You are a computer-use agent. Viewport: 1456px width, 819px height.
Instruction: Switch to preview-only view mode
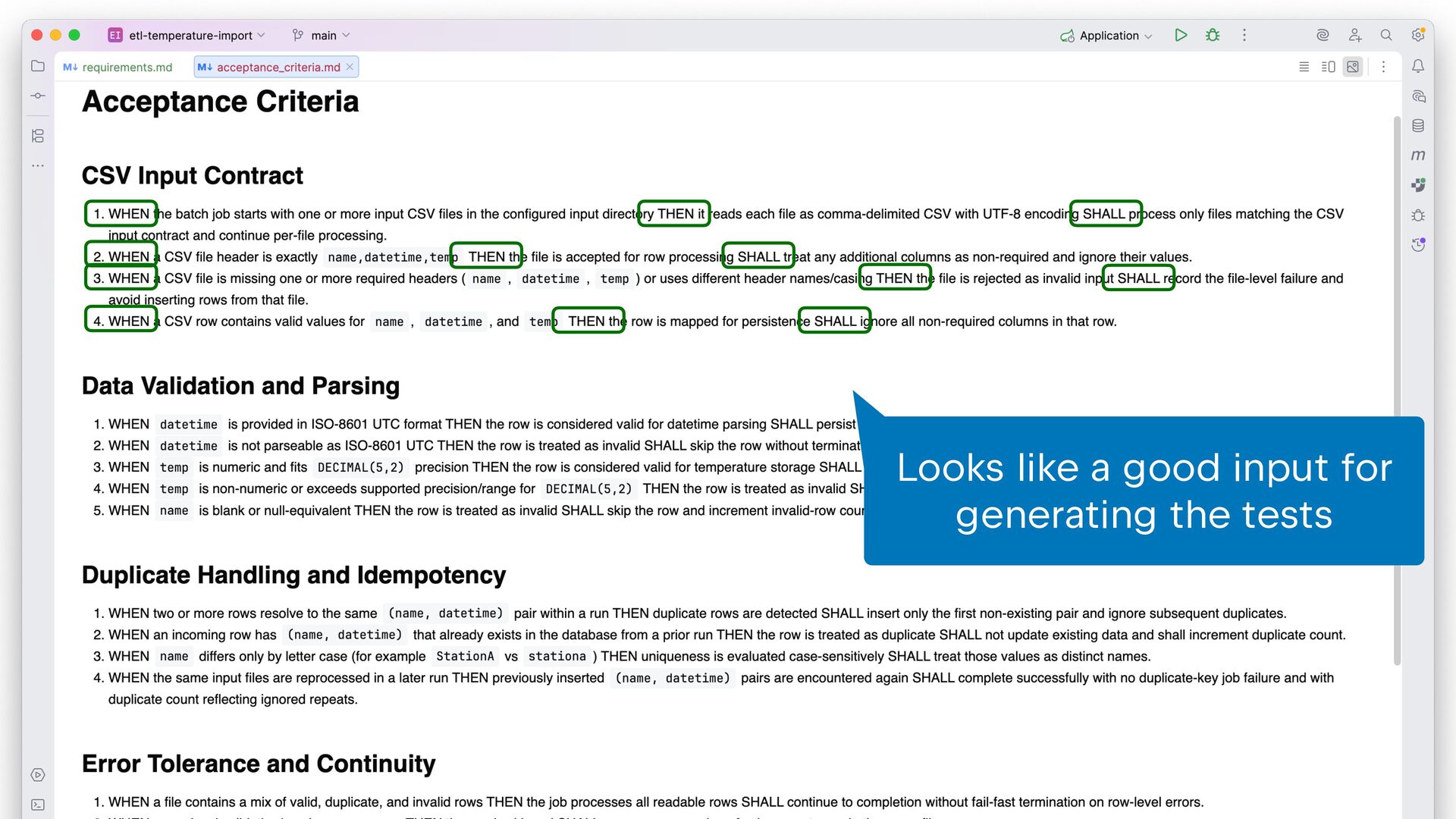click(1353, 67)
